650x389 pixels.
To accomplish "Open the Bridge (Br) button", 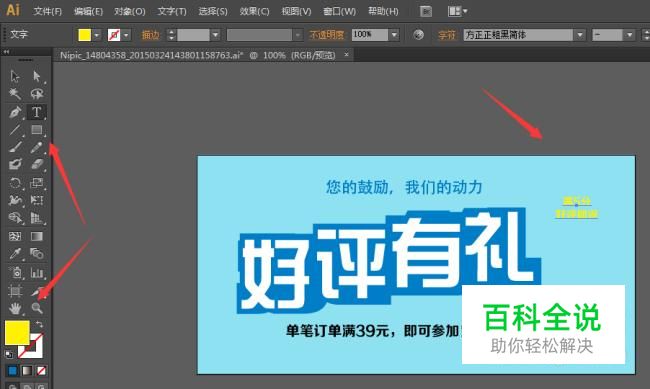I will tap(426, 12).
